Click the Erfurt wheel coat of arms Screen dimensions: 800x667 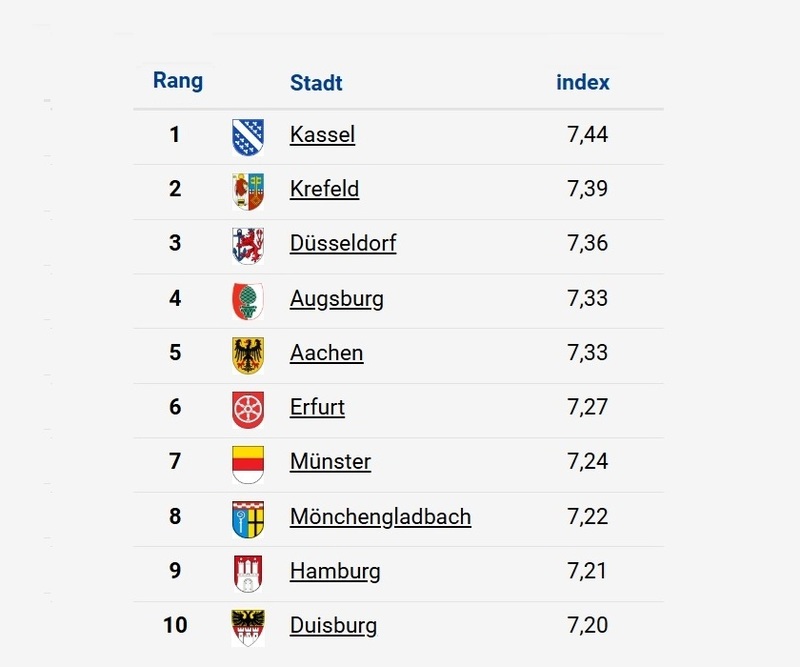click(x=248, y=408)
